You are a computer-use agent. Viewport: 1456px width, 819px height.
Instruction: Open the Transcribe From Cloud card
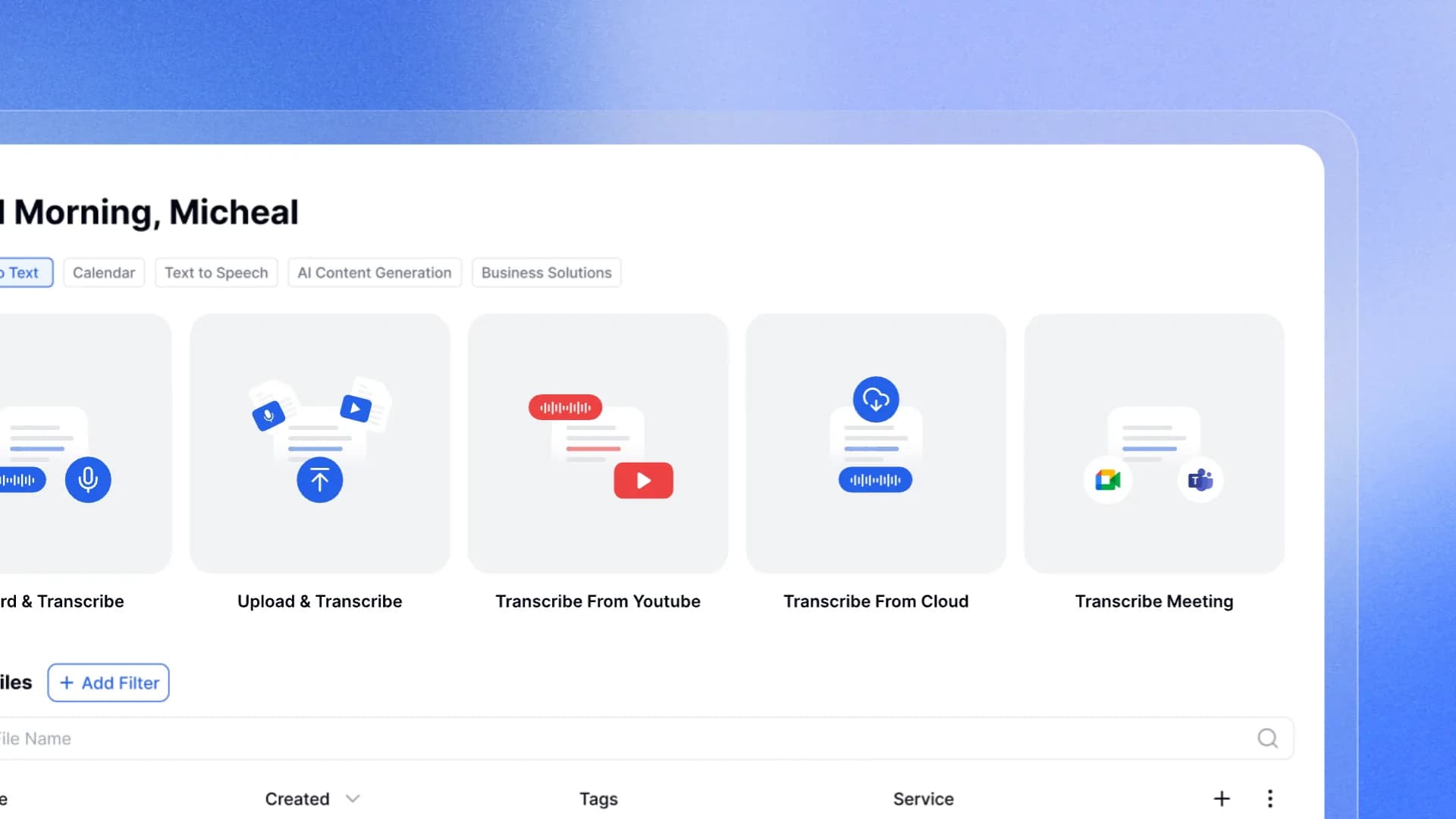pyautogui.click(x=876, y=444)
